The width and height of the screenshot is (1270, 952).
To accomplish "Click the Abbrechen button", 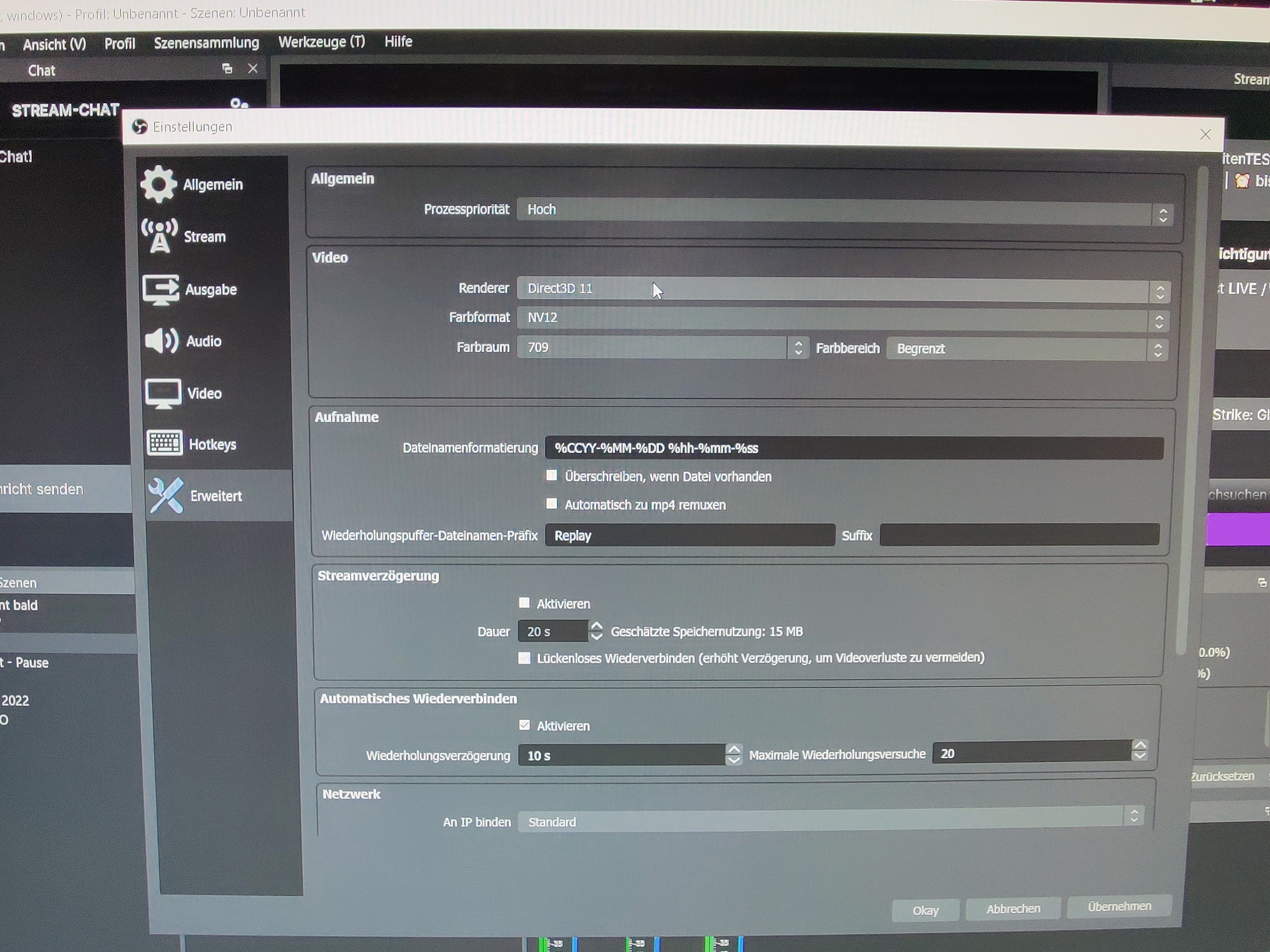I will pos(1013,908).
